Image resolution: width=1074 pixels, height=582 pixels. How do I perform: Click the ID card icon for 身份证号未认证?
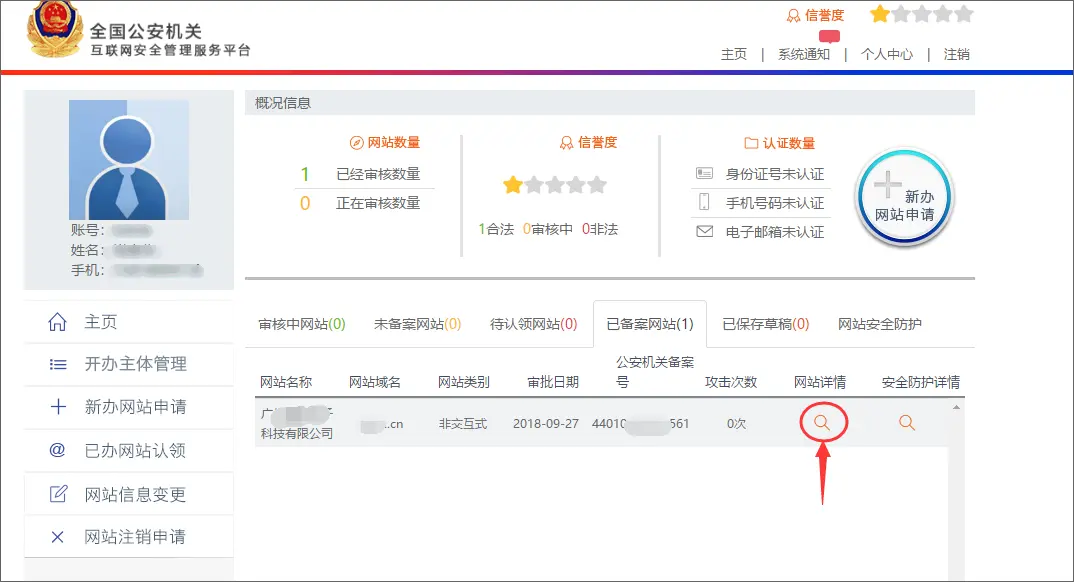pos(705,174)
